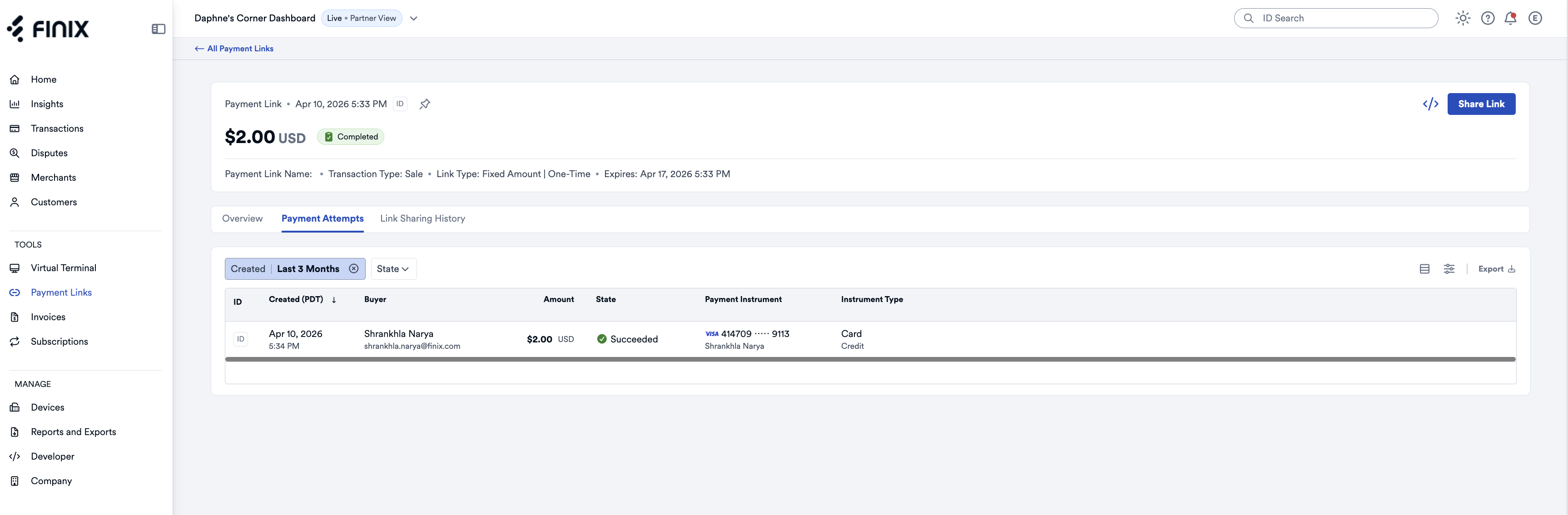
Task: Click the Reports and Exports icon
Action: click(x=15, y=431)
